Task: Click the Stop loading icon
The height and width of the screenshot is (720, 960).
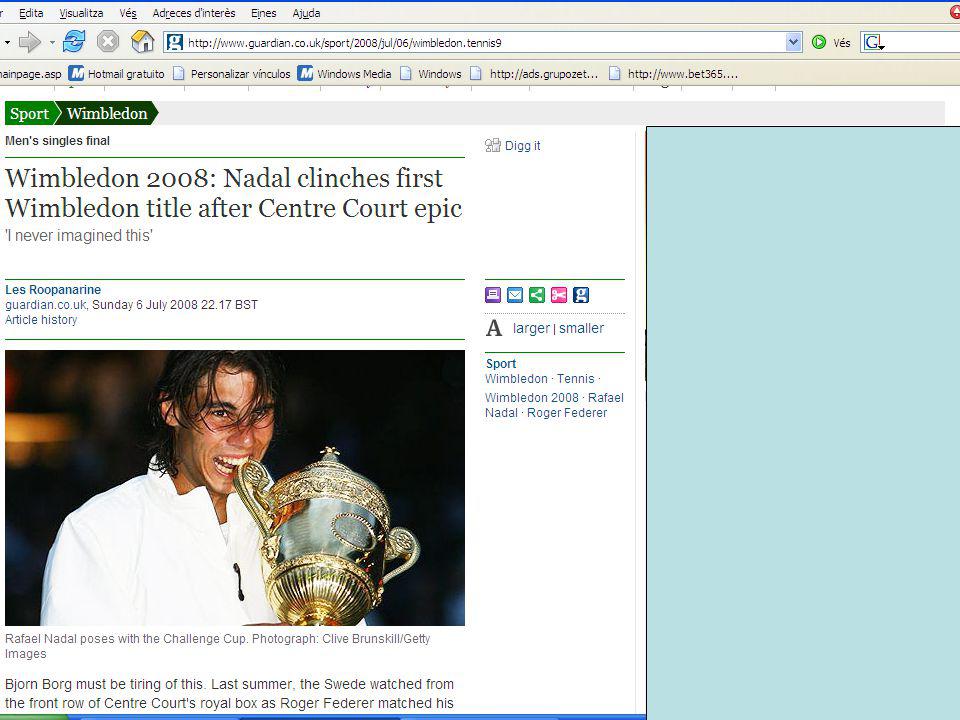Action: pyautogui.click(x=108, y=42)
